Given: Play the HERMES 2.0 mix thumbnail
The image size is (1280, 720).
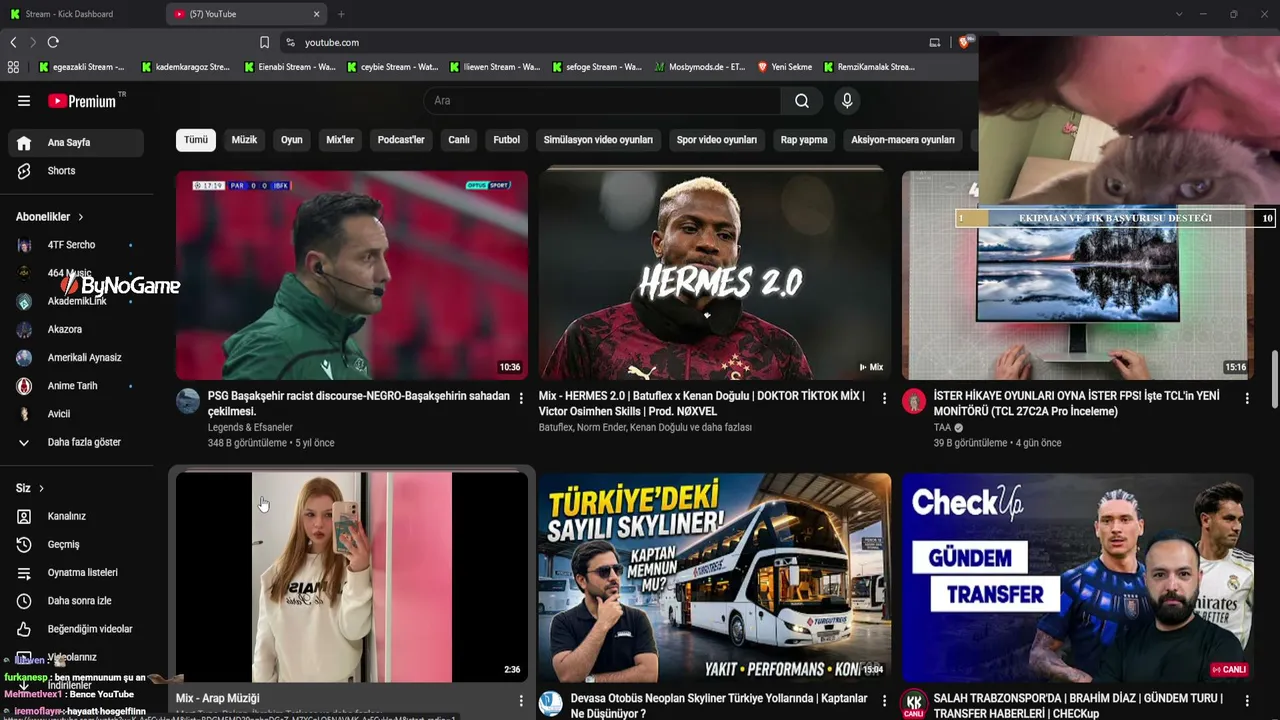Looking at the screenshot, I should (x=715, y=275).
